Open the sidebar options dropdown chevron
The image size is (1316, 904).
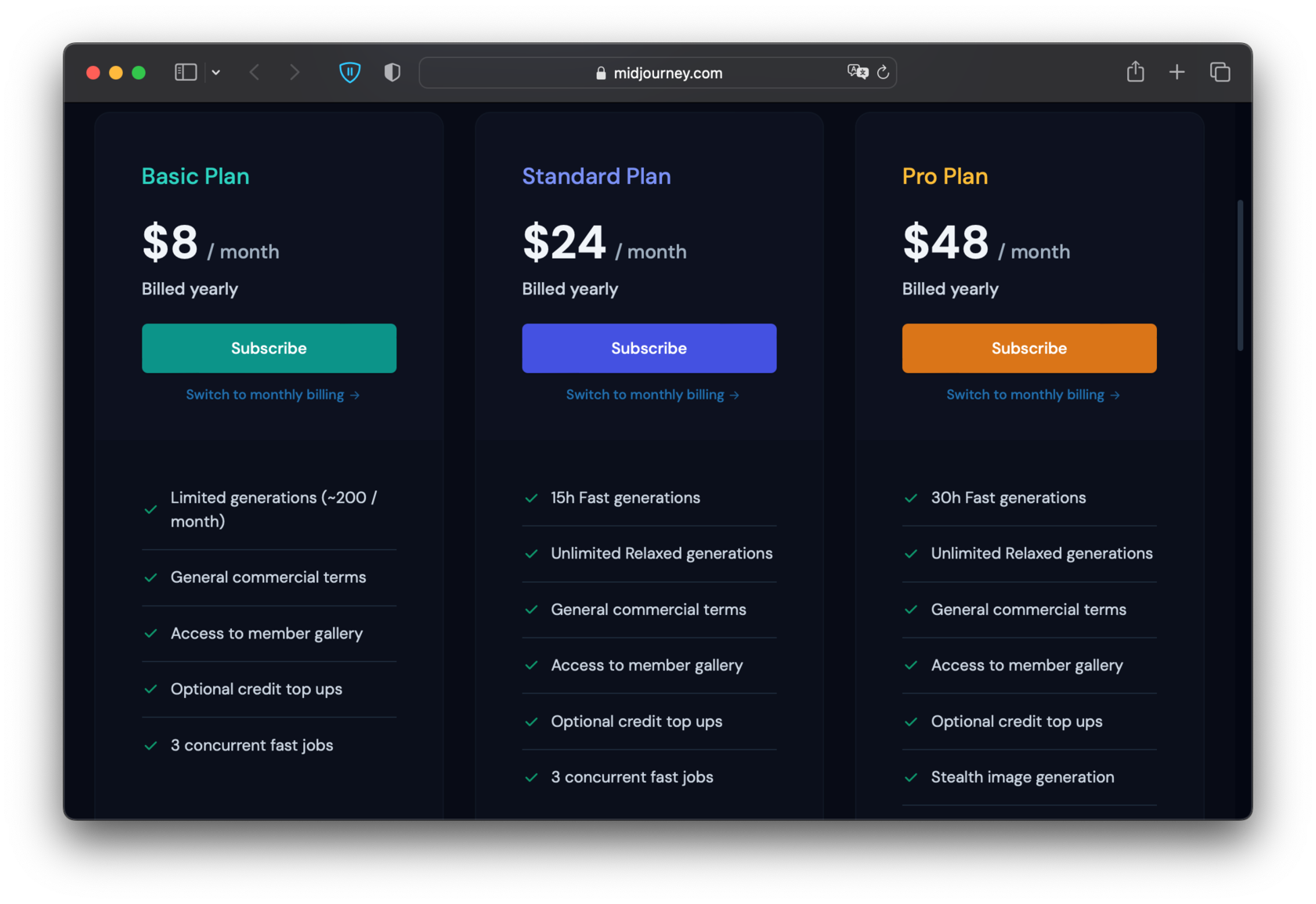[216, 73]
